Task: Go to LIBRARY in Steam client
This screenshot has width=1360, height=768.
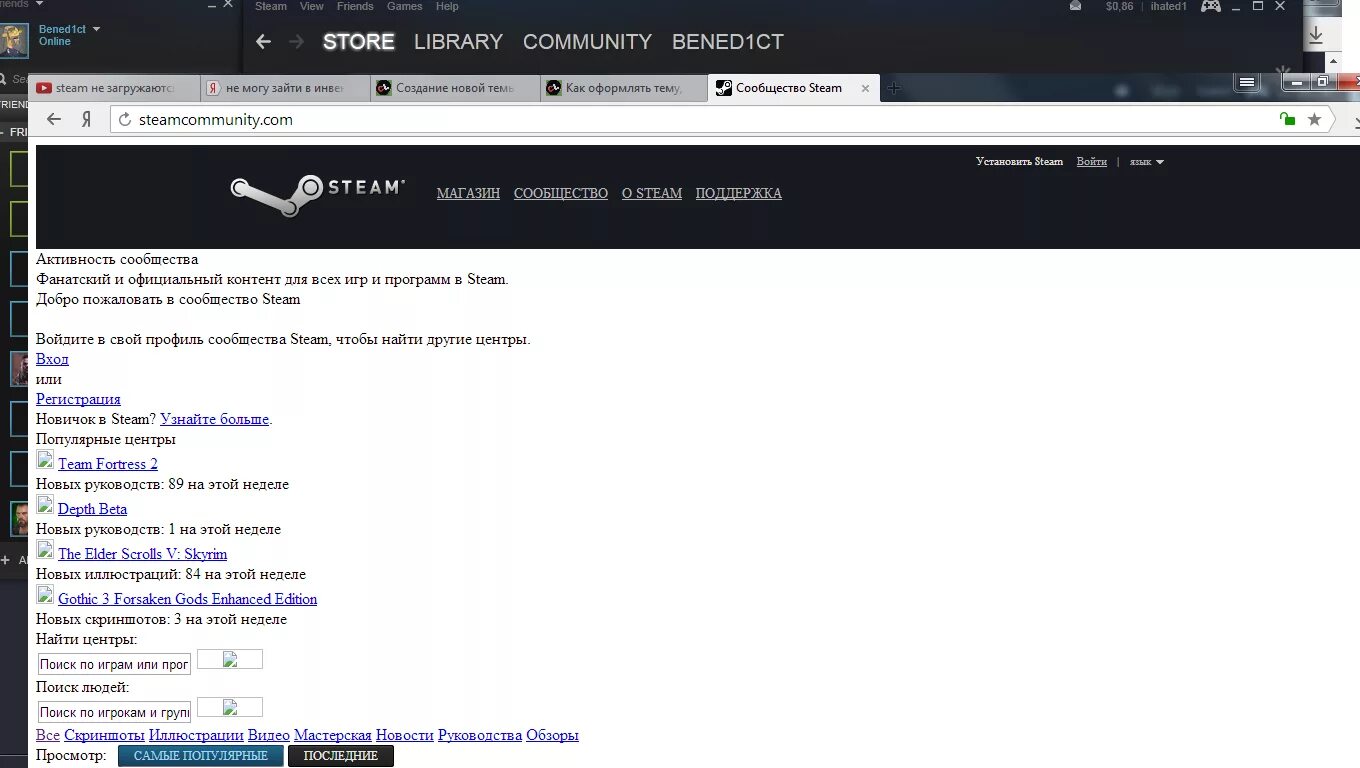Action: [458, 42]
